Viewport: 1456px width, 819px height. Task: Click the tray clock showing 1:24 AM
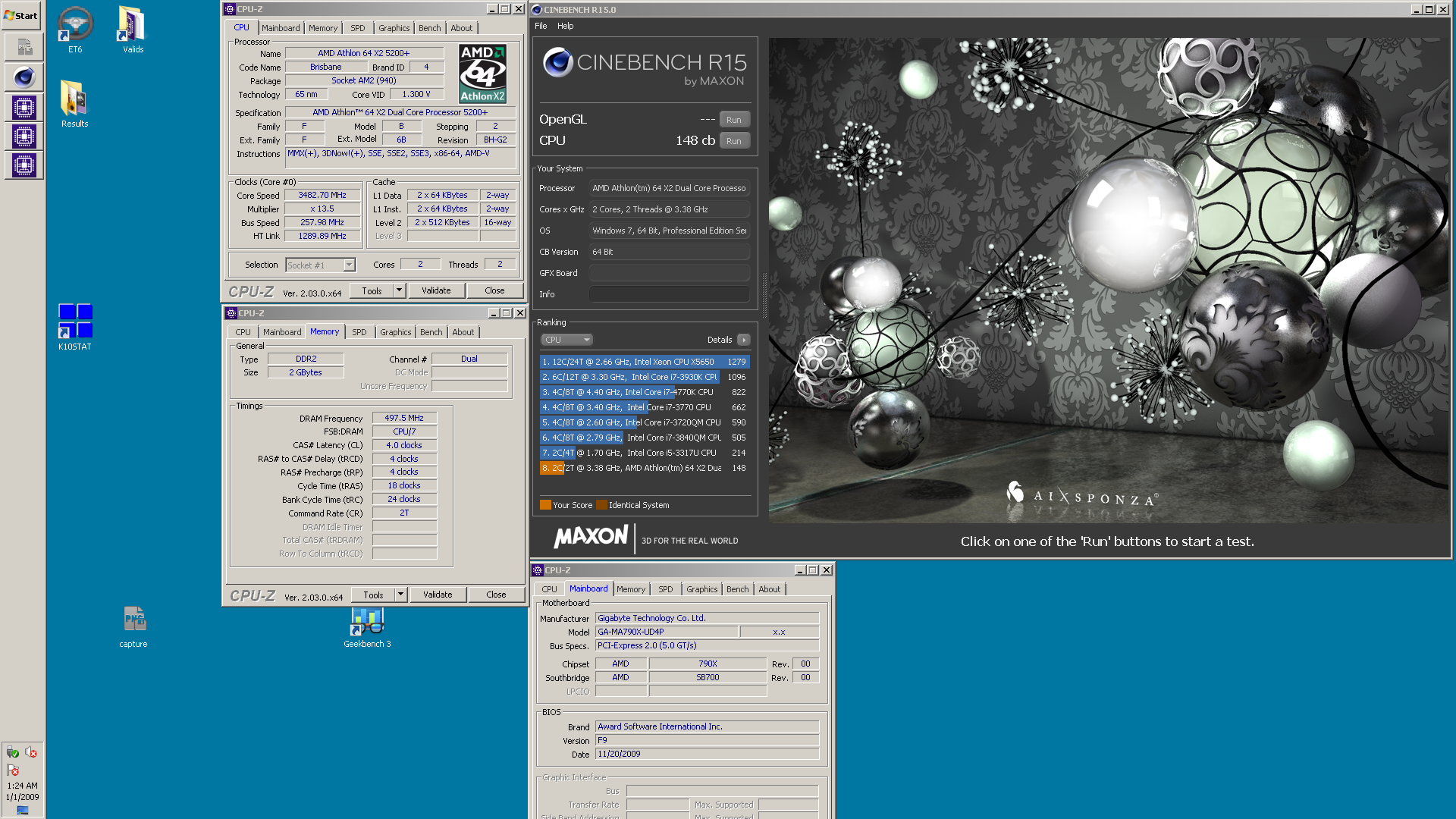pos(22,792)
